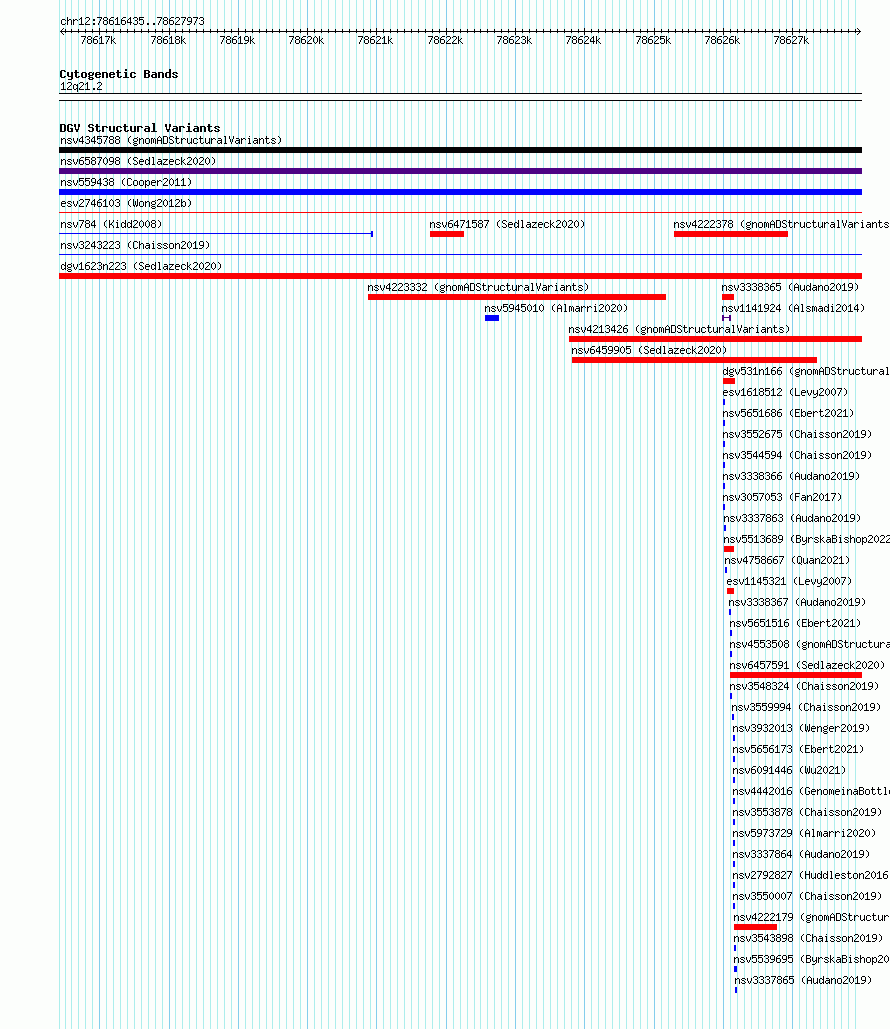Click esv1145321 (Levy2007) label
The width and height of the screenshot is (890, 1029).
click(789, 581)
